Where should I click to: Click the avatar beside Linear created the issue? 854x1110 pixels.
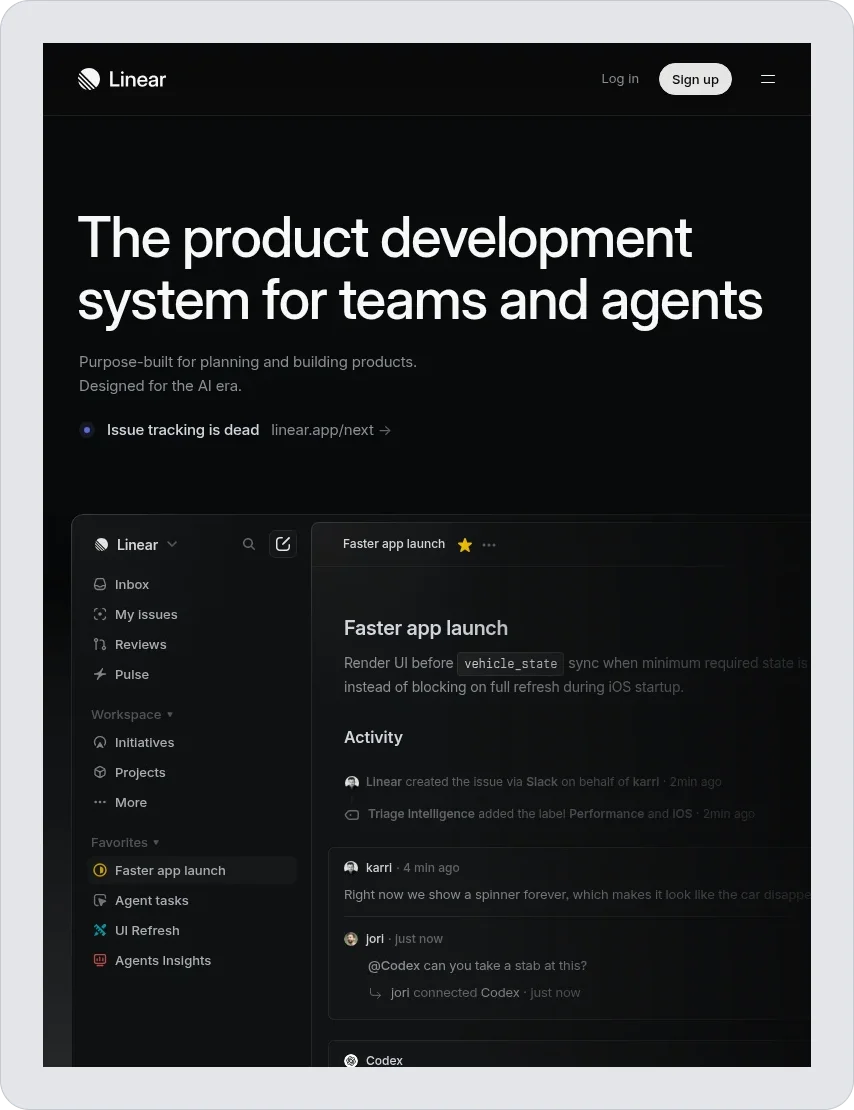351,782
